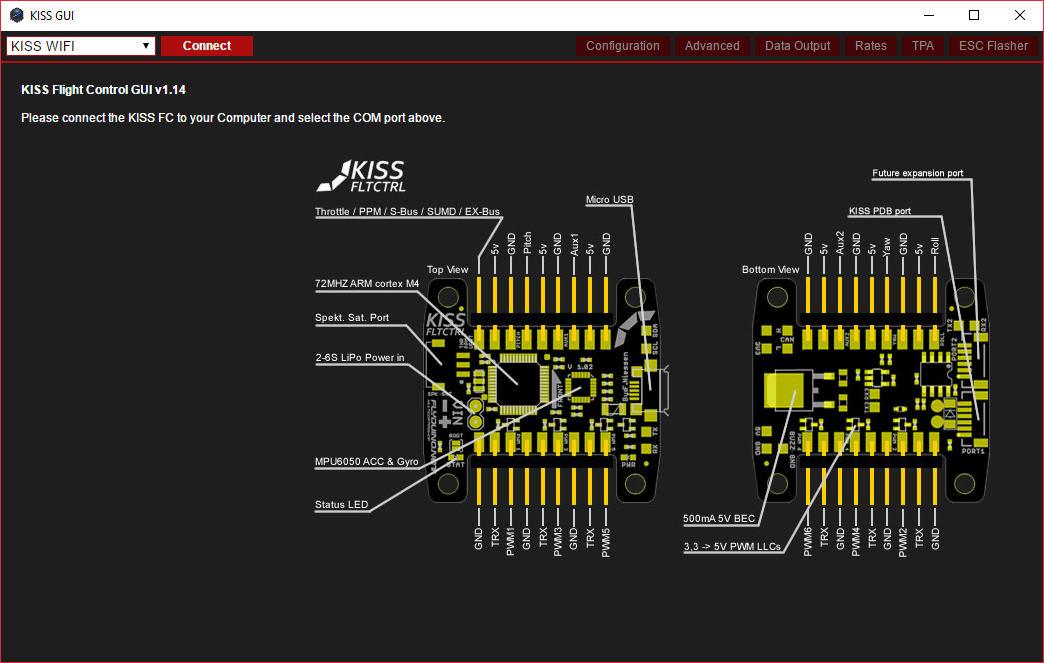Click the "MPU6050 ACC & Gyro" label
Viewport: 1044px width, 663px height.
[x=366, y=462]
